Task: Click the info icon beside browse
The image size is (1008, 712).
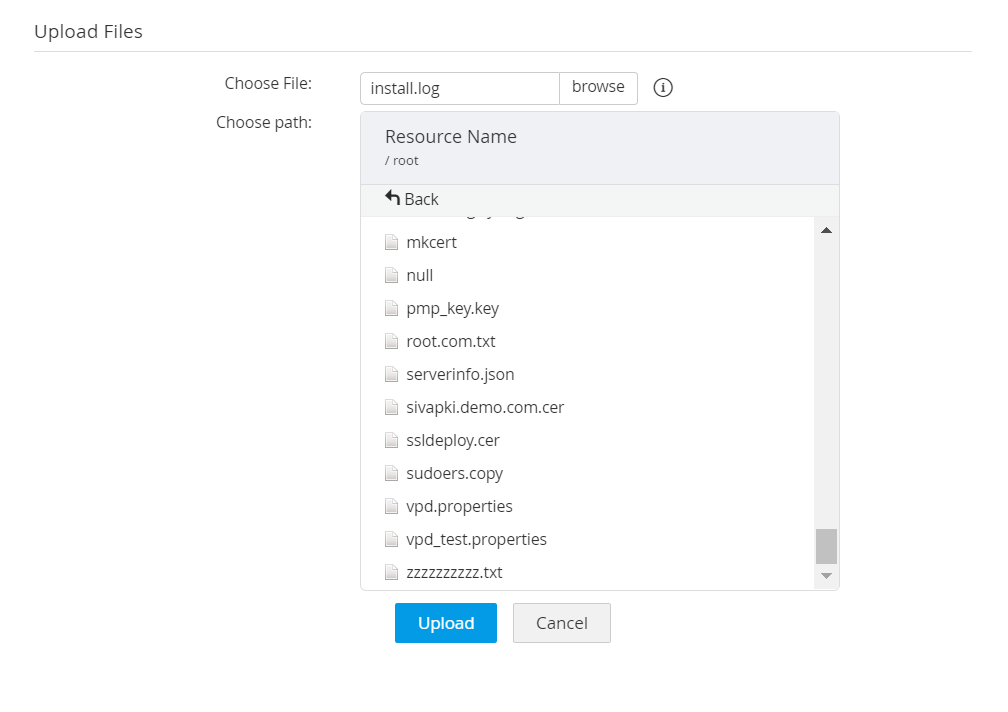Action: tap(663, 88)
